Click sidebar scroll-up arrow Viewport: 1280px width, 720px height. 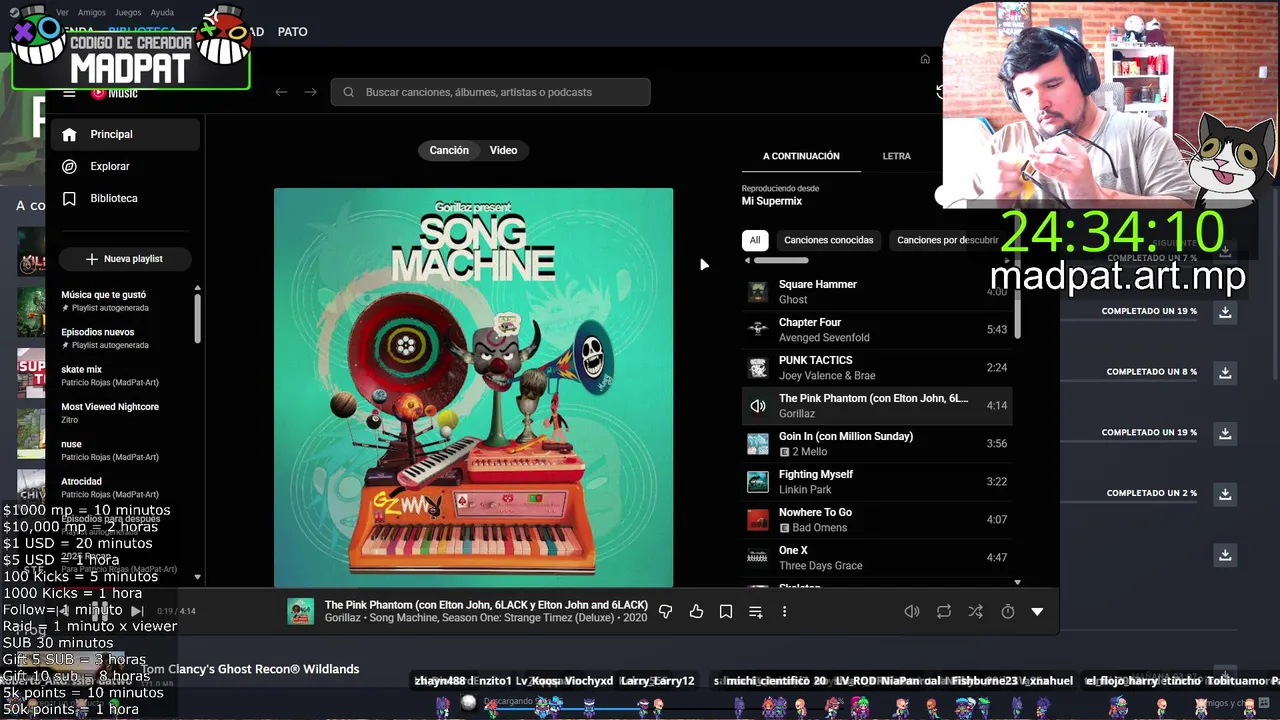(x=197, y=288)
